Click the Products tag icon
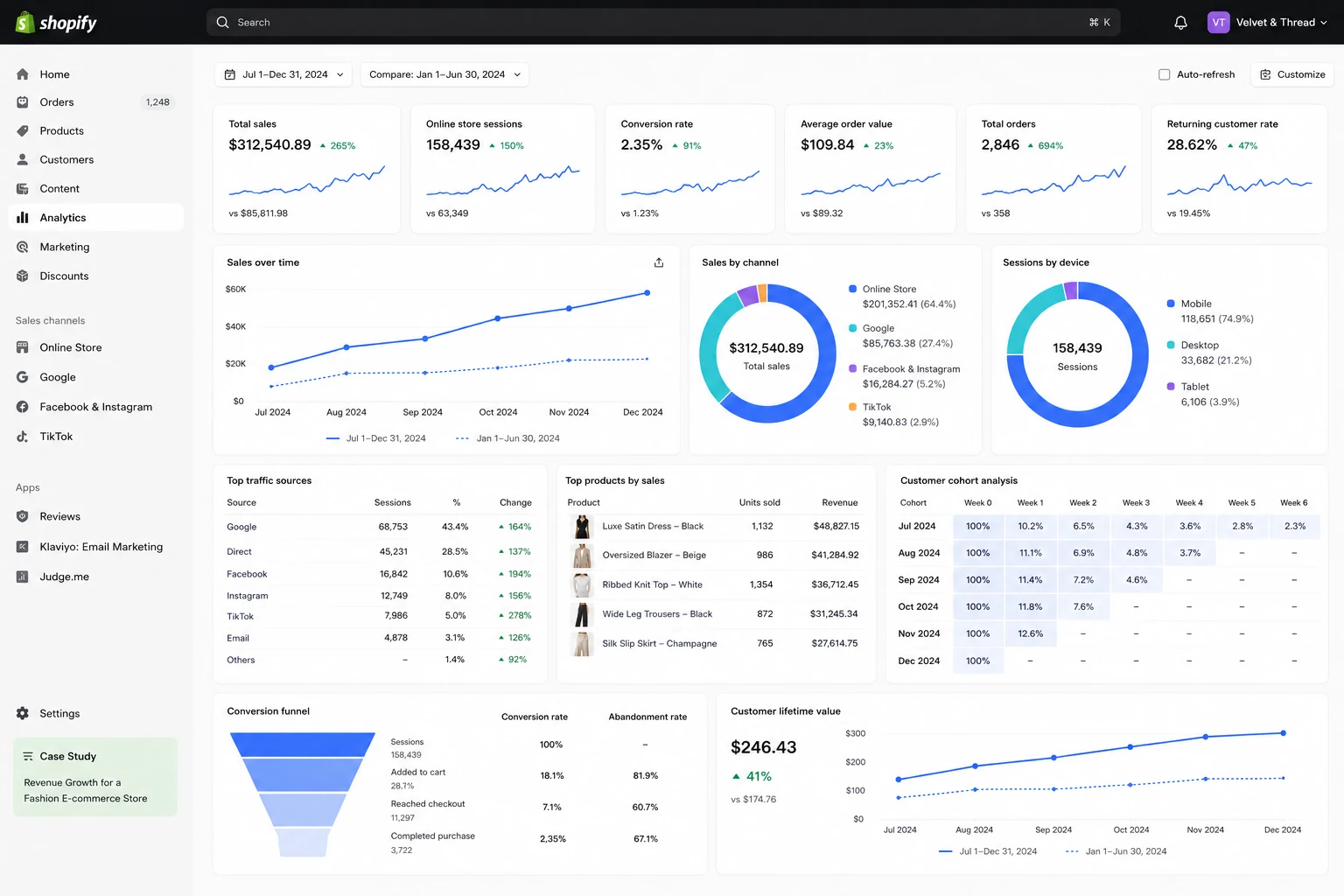The image size is (1344, 896). (x=23, y=131)
